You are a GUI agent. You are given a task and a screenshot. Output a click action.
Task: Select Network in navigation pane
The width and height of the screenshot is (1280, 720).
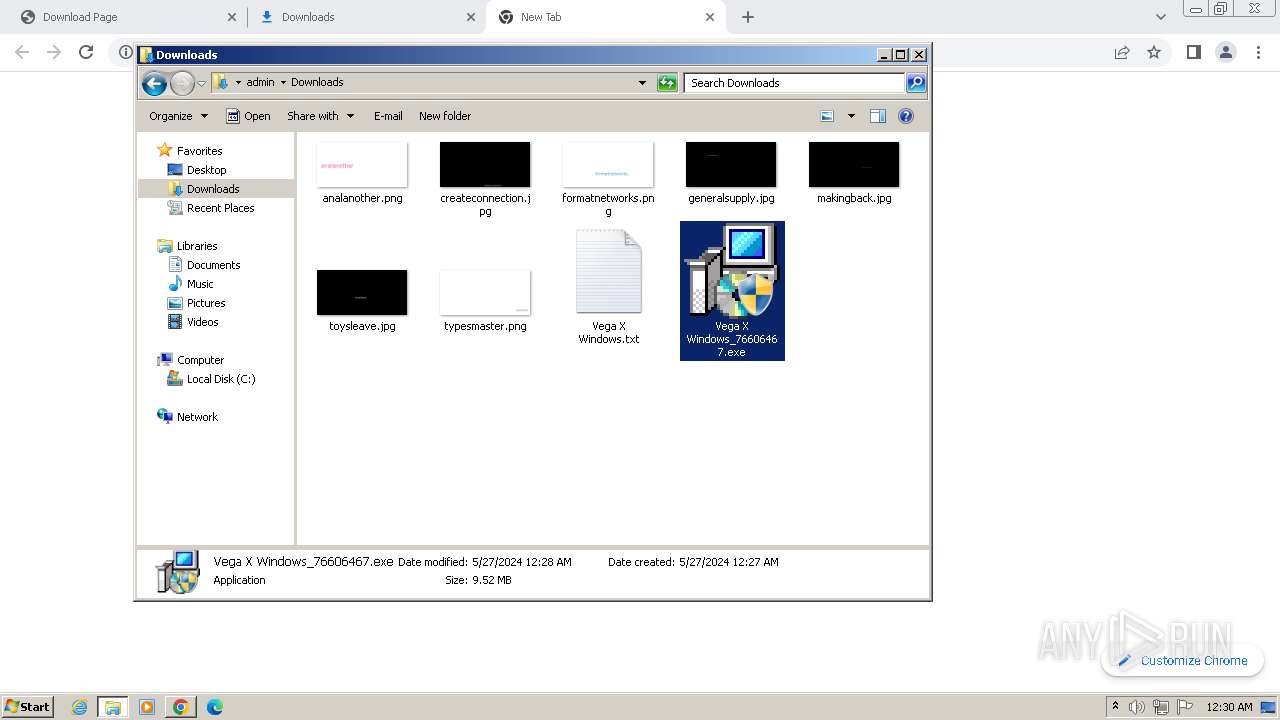[197, 417]
